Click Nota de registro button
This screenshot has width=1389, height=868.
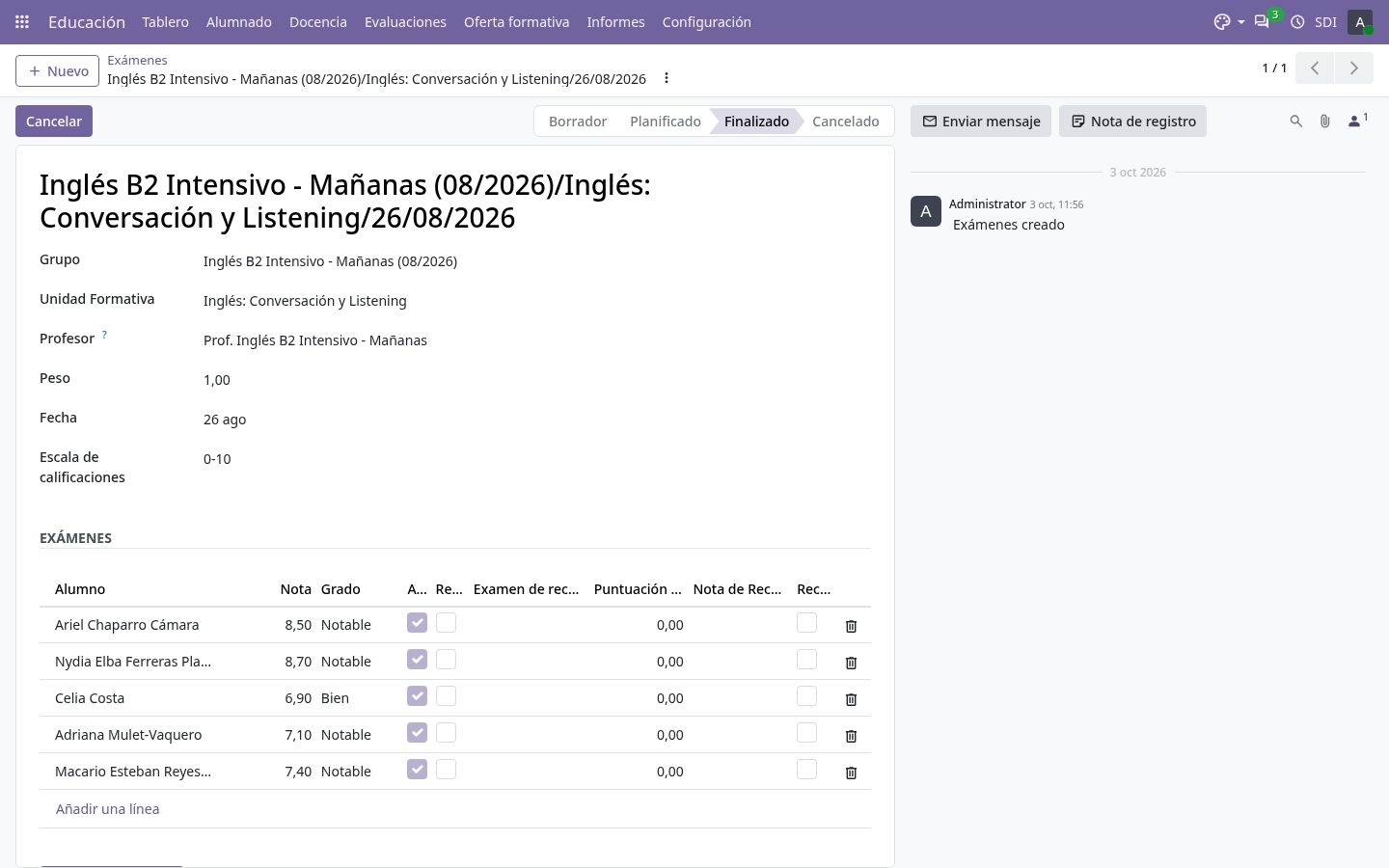(x=1133, y=122)
